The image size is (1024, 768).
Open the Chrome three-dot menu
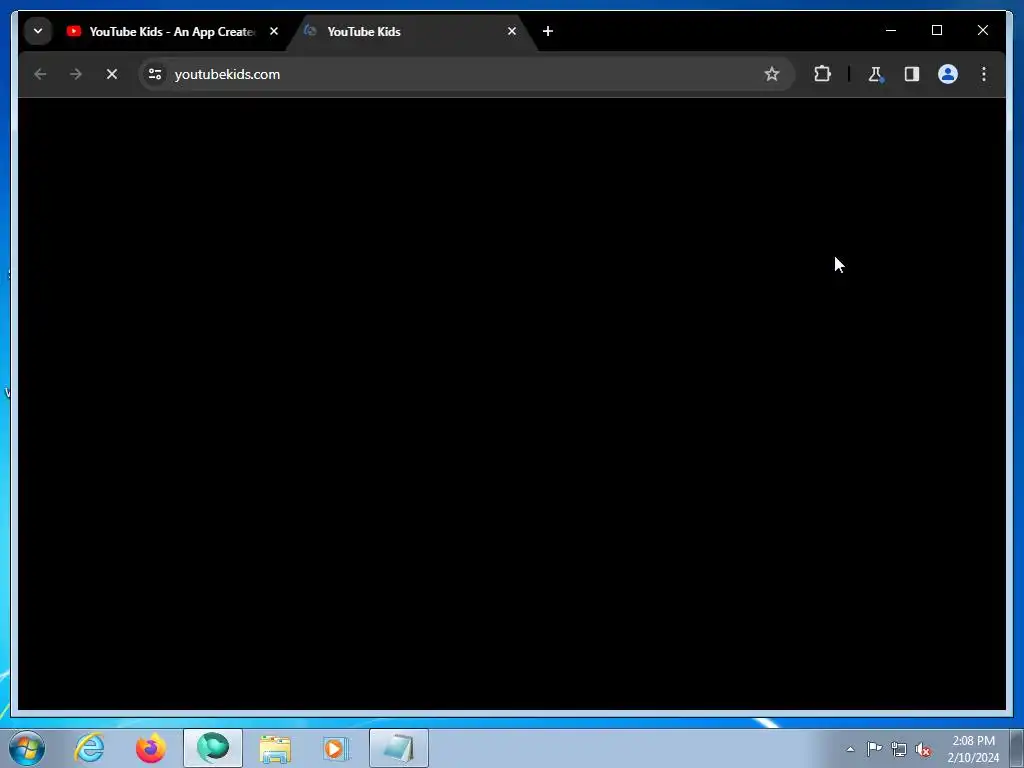click(984, 74)
